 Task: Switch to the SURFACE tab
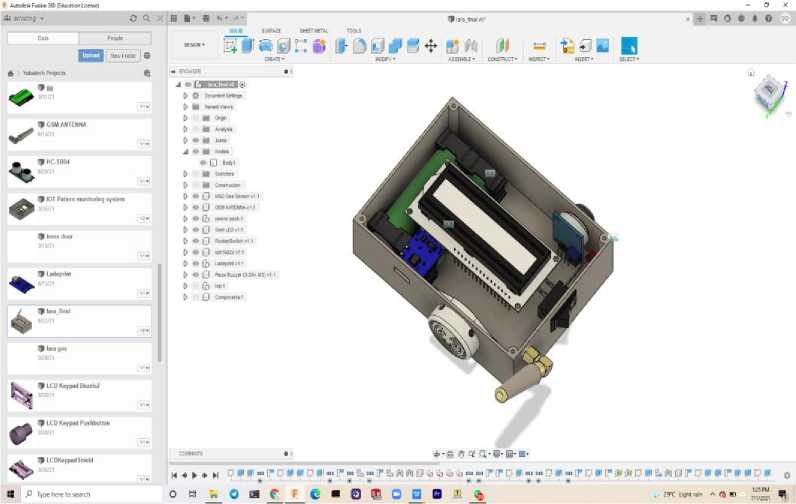pyautogui.click(x=271, y=31)
